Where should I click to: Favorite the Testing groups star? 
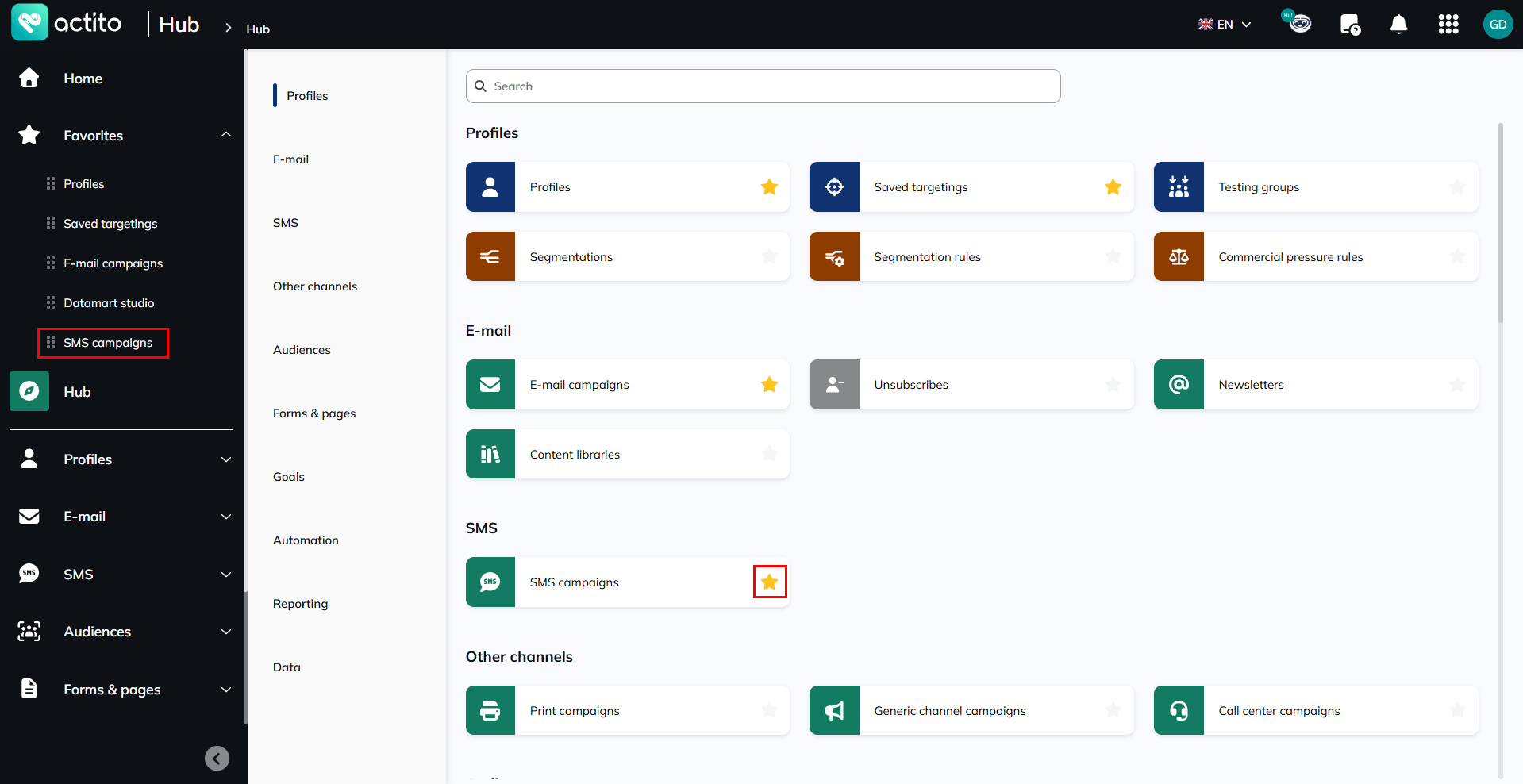pos(1457,187)
